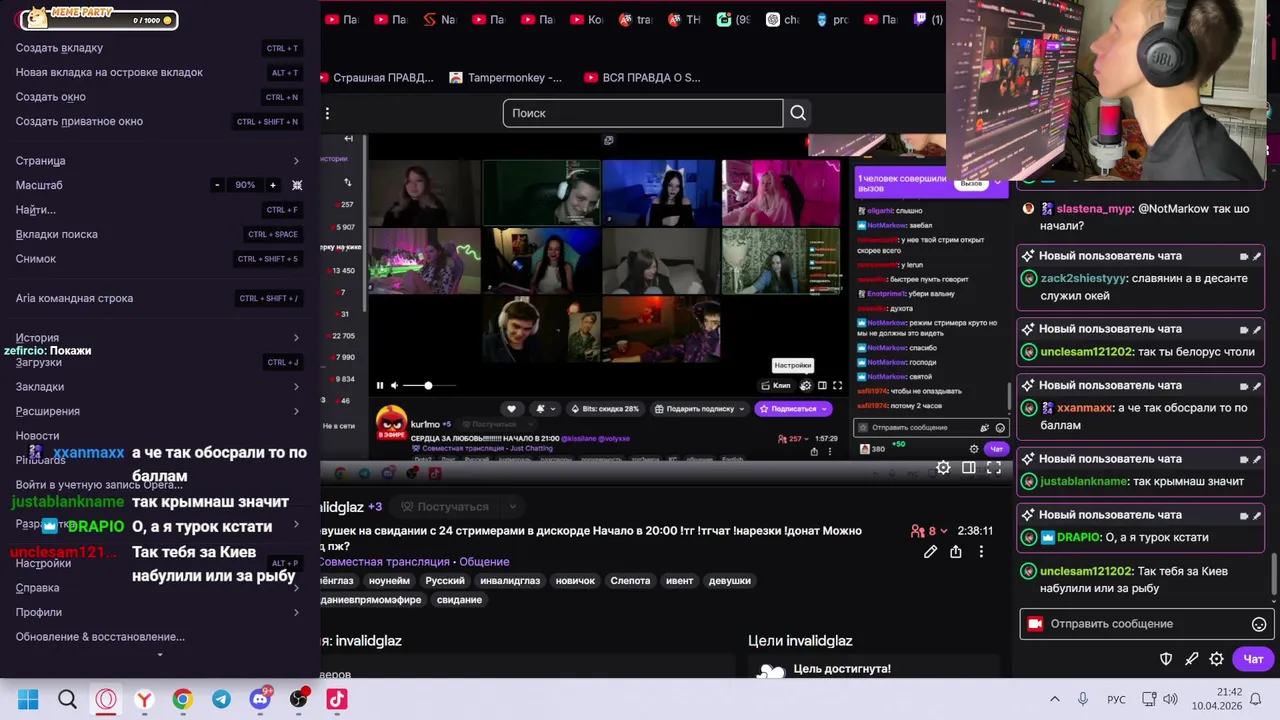Decrease zoom with minus next to 90%
Screen dimensions: 1280x720
click(217, 185)
